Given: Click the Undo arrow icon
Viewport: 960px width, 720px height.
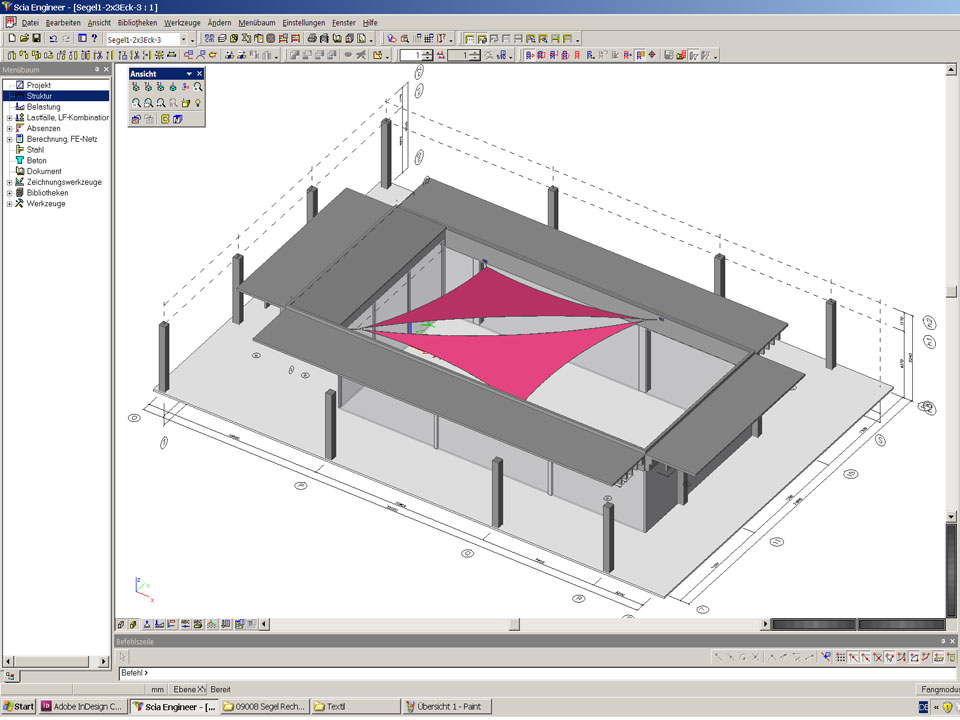Looking at the screenshot, I should tap(53, 39).
